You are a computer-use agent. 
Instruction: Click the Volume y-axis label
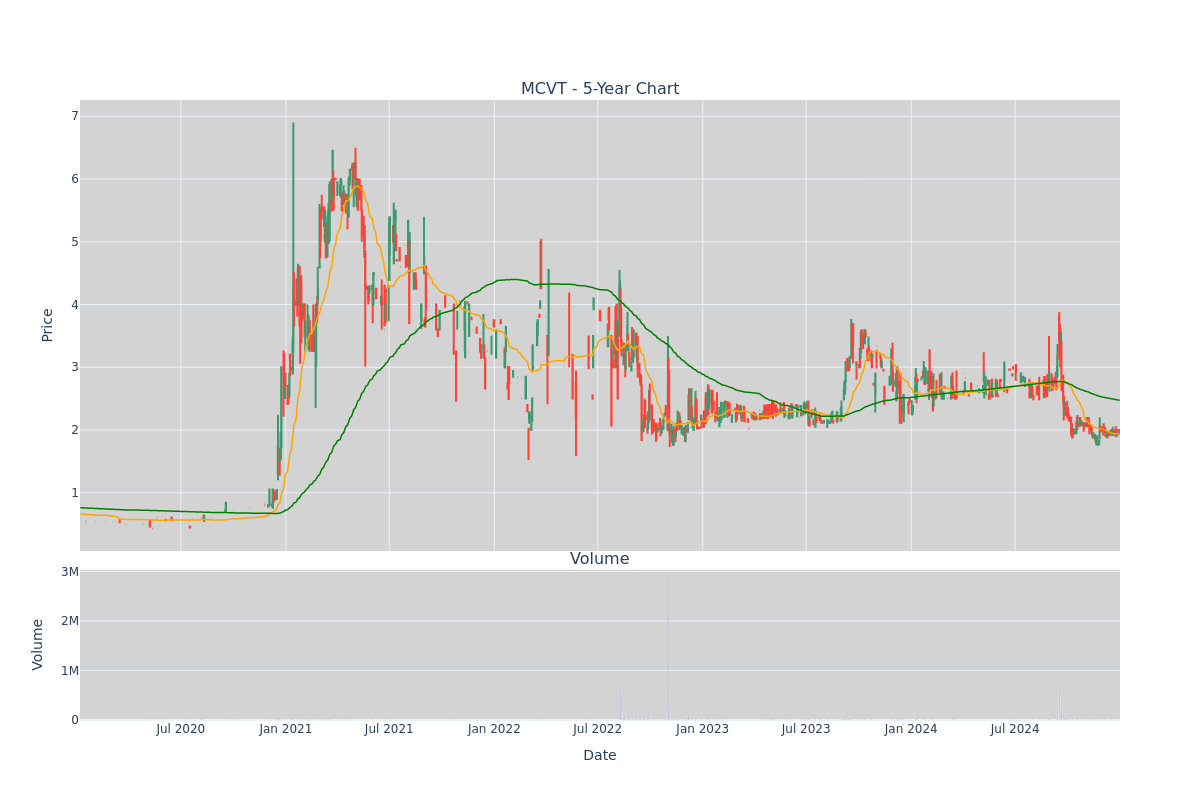click(39, 644)
